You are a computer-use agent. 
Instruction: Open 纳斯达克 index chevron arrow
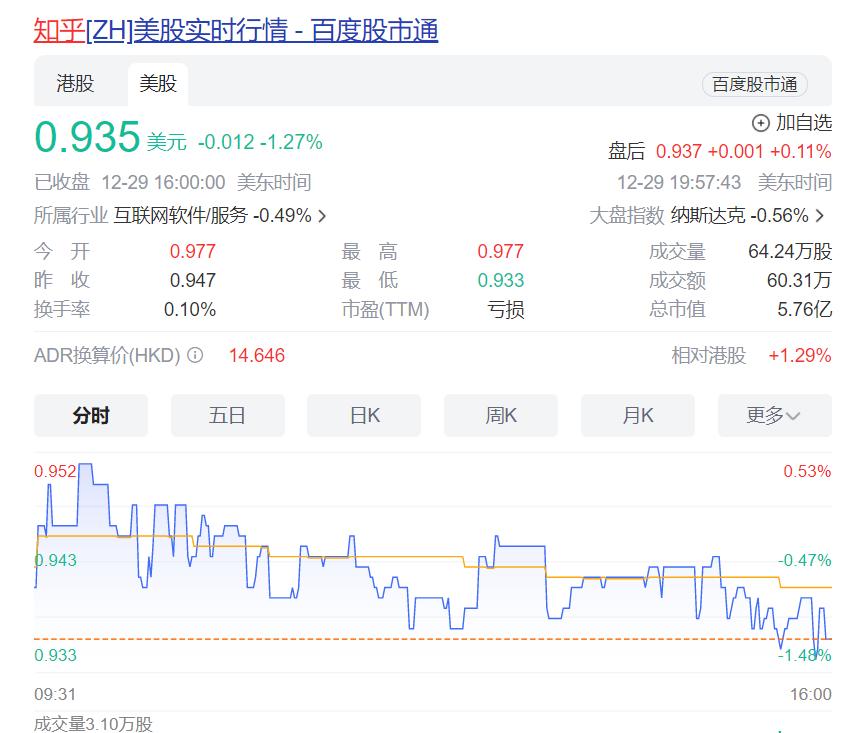pyautogui.click(x=820, y=215)
